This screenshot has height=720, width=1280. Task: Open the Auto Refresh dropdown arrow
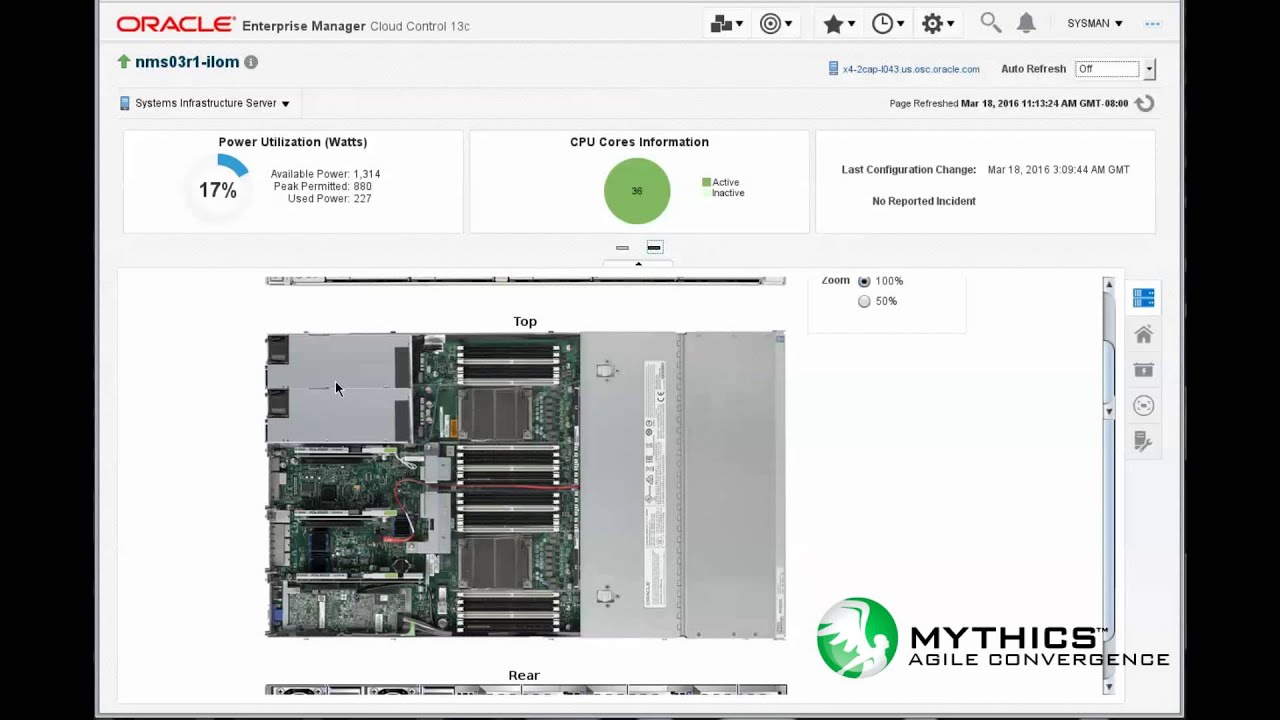[1149, 69]
